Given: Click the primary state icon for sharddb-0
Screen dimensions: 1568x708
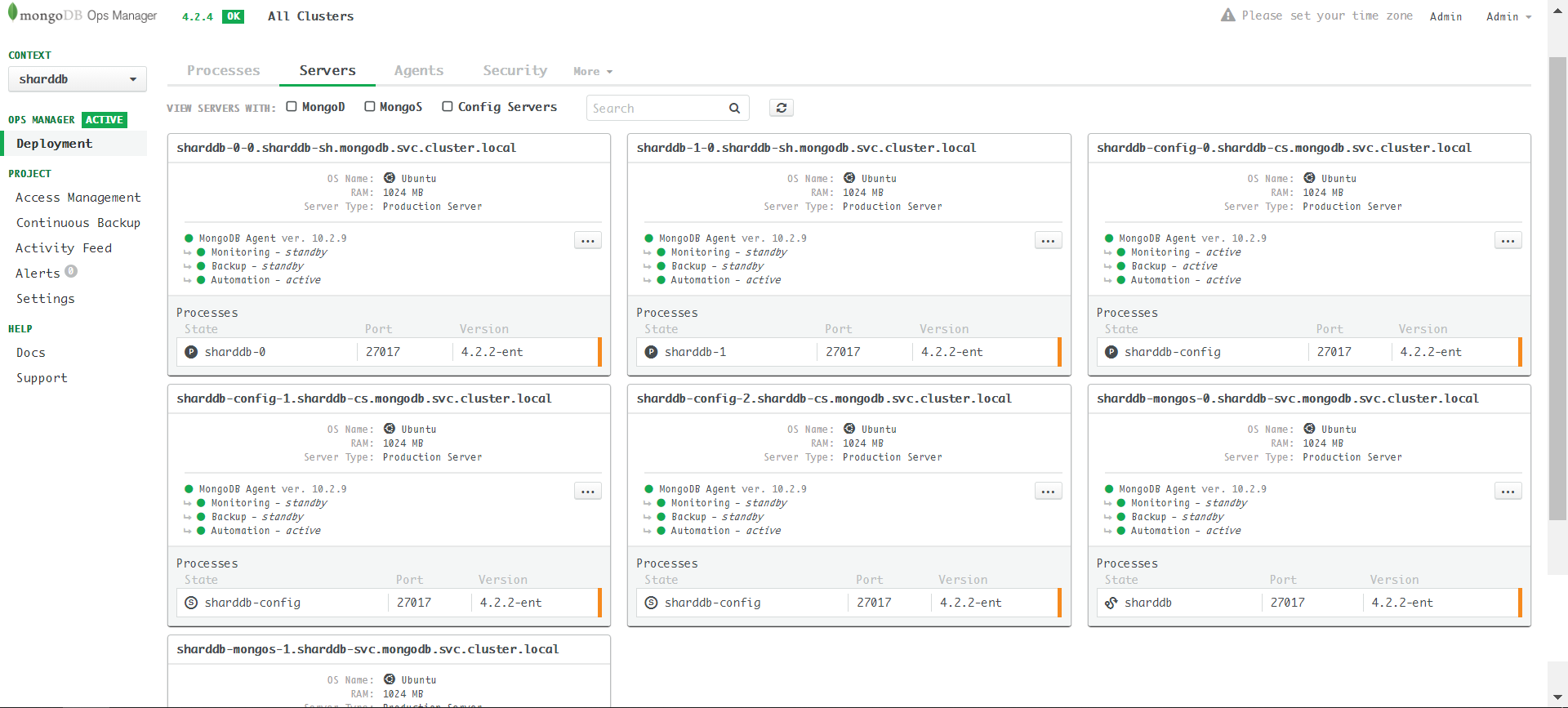Looking at the screenshot, I should [191, 352].
